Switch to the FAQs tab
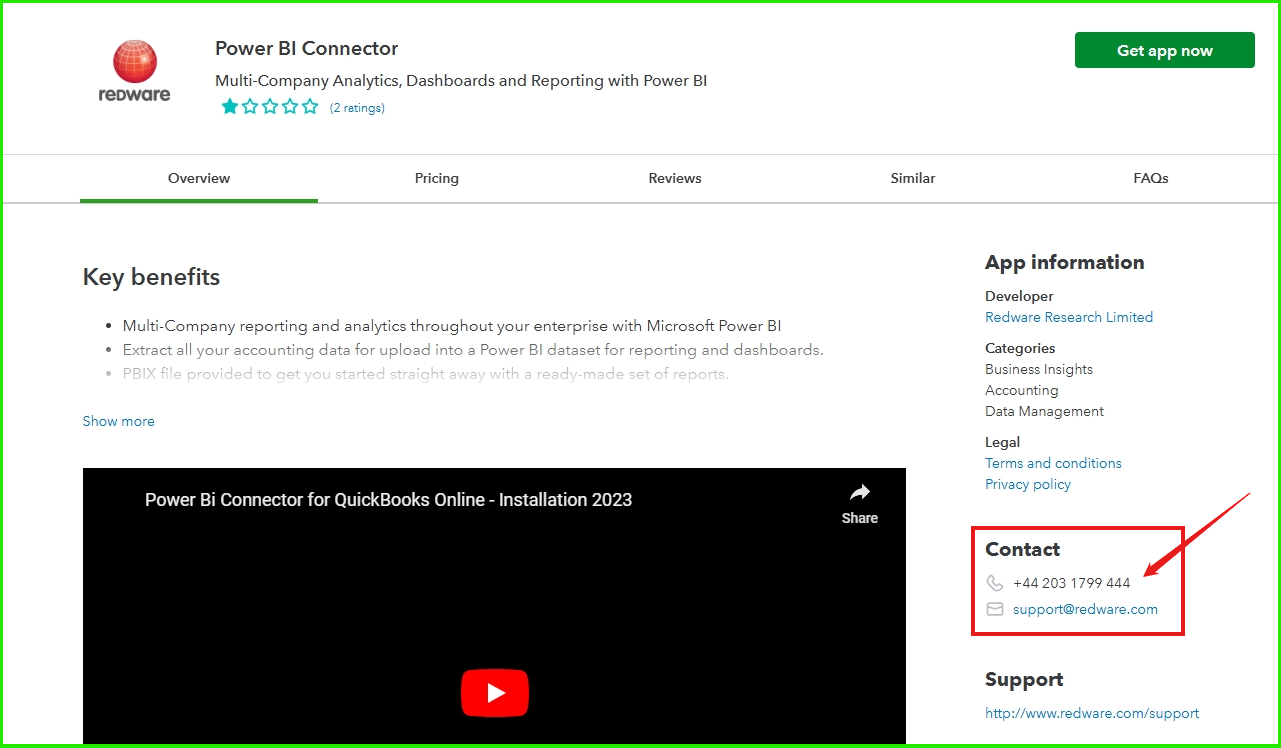 [x=1150, y=178]
